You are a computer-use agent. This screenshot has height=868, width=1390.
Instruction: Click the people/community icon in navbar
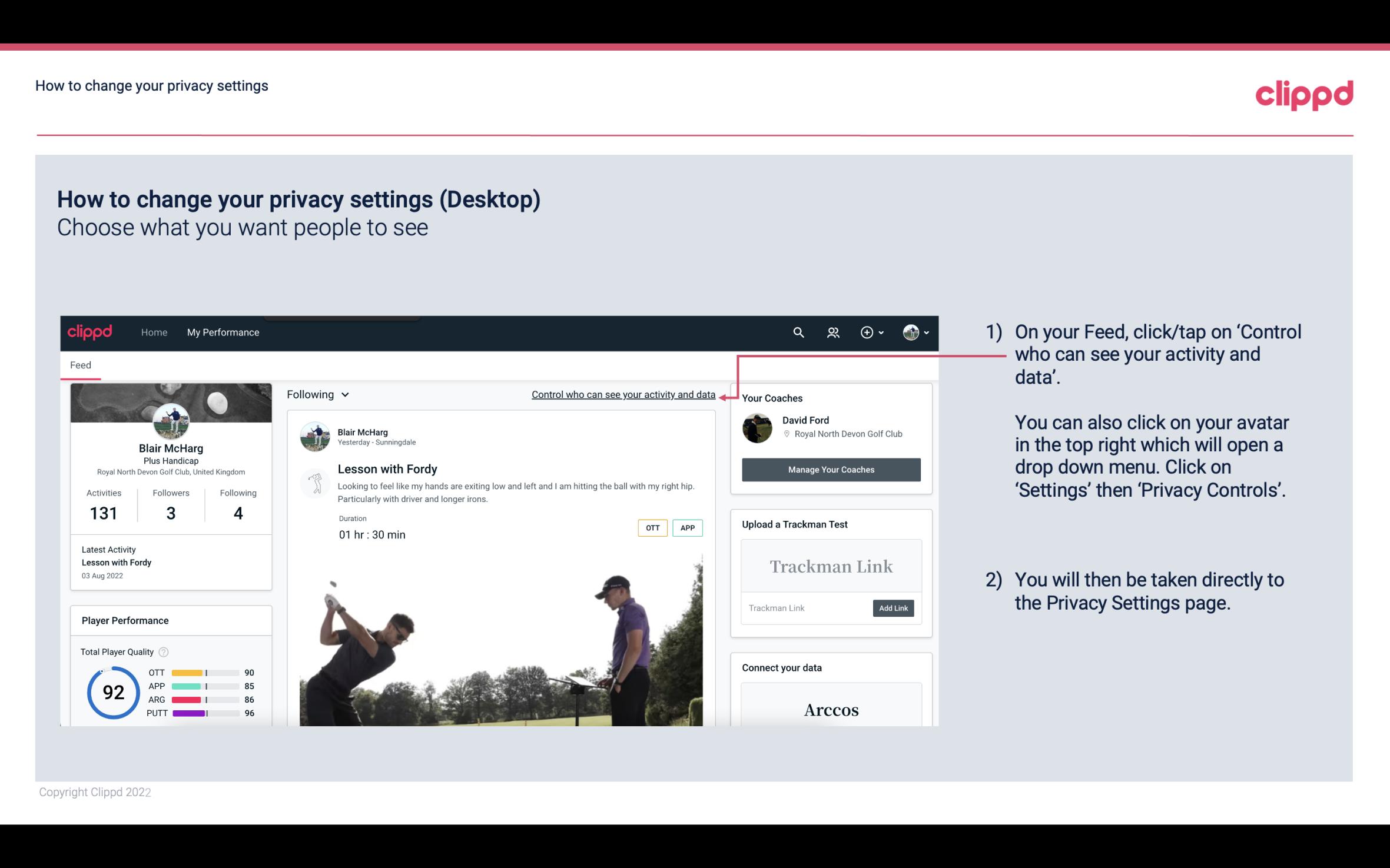click(833, 332)
